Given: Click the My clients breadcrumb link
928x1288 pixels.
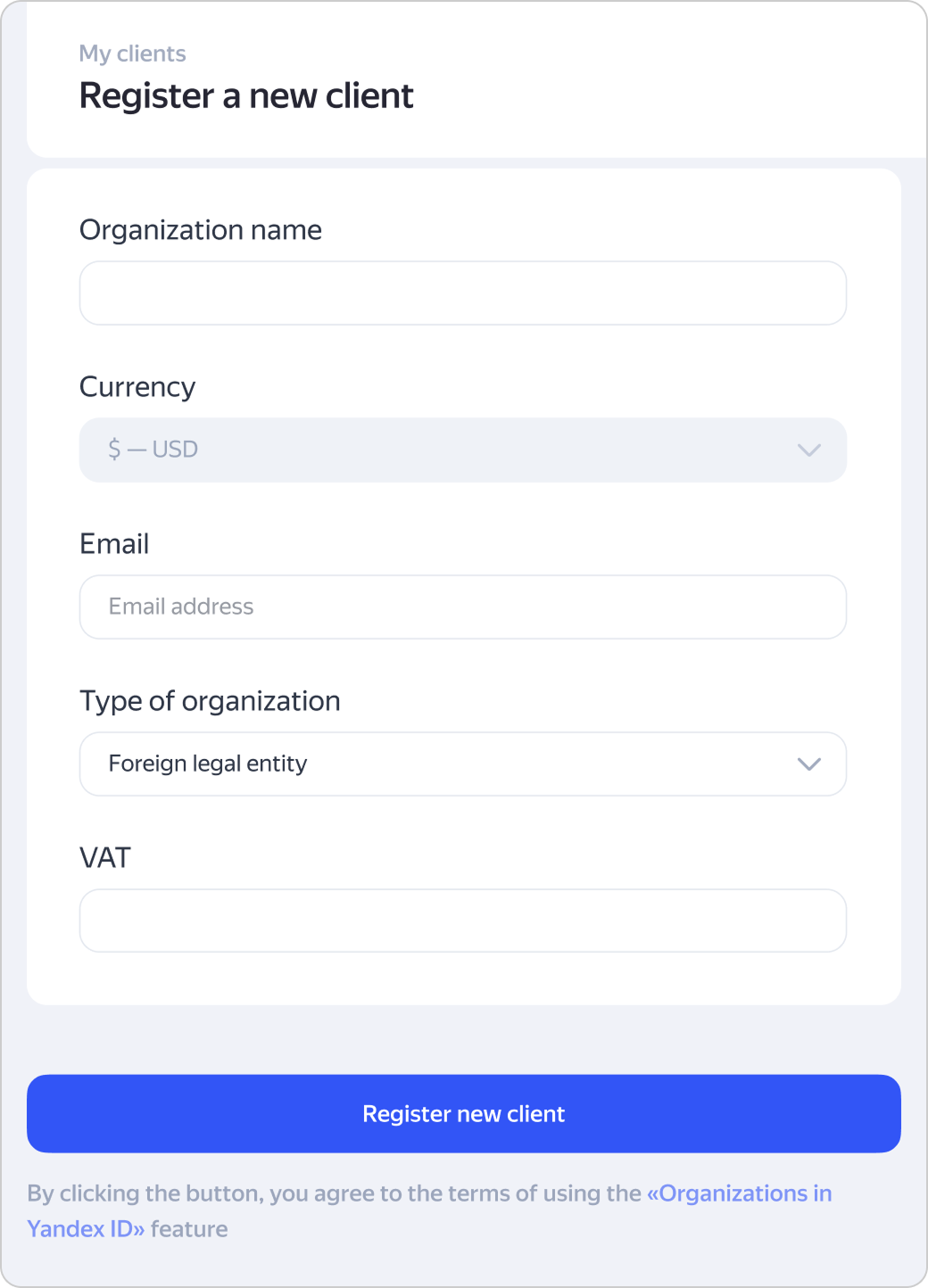Looking at the screenshot, I should [x=132, y=54].
